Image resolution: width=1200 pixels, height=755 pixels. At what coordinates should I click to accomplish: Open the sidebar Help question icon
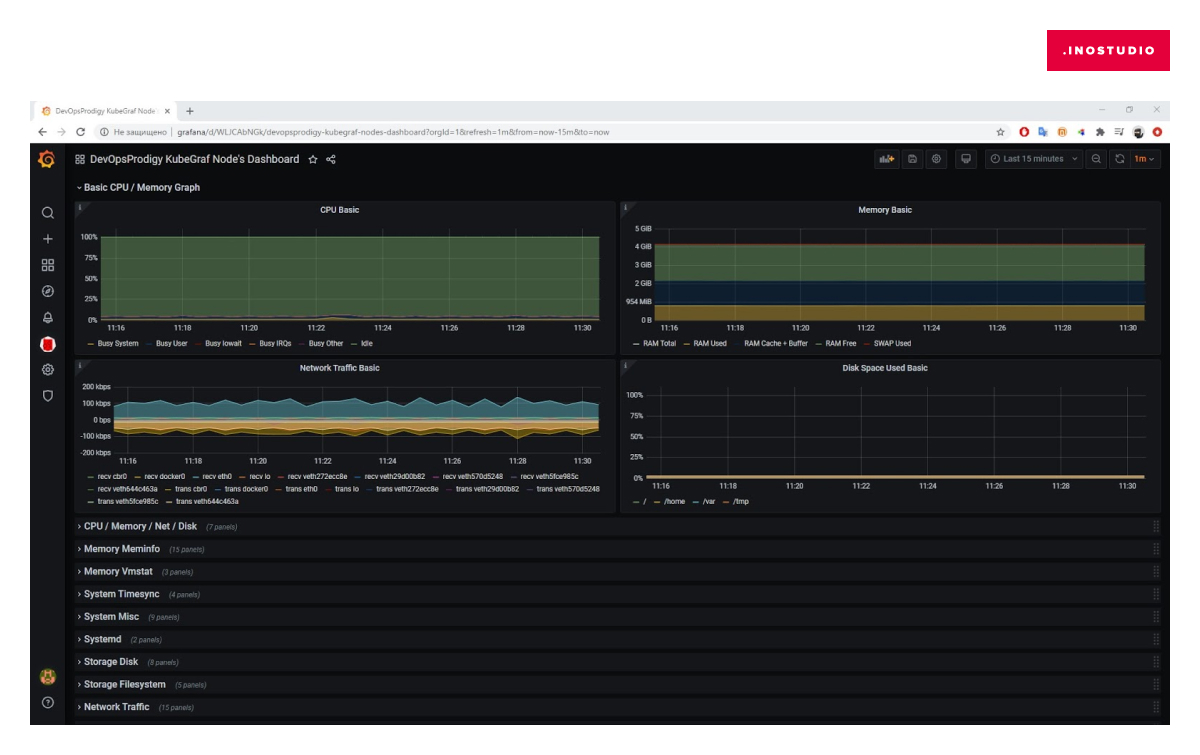[x=47, y=703]
